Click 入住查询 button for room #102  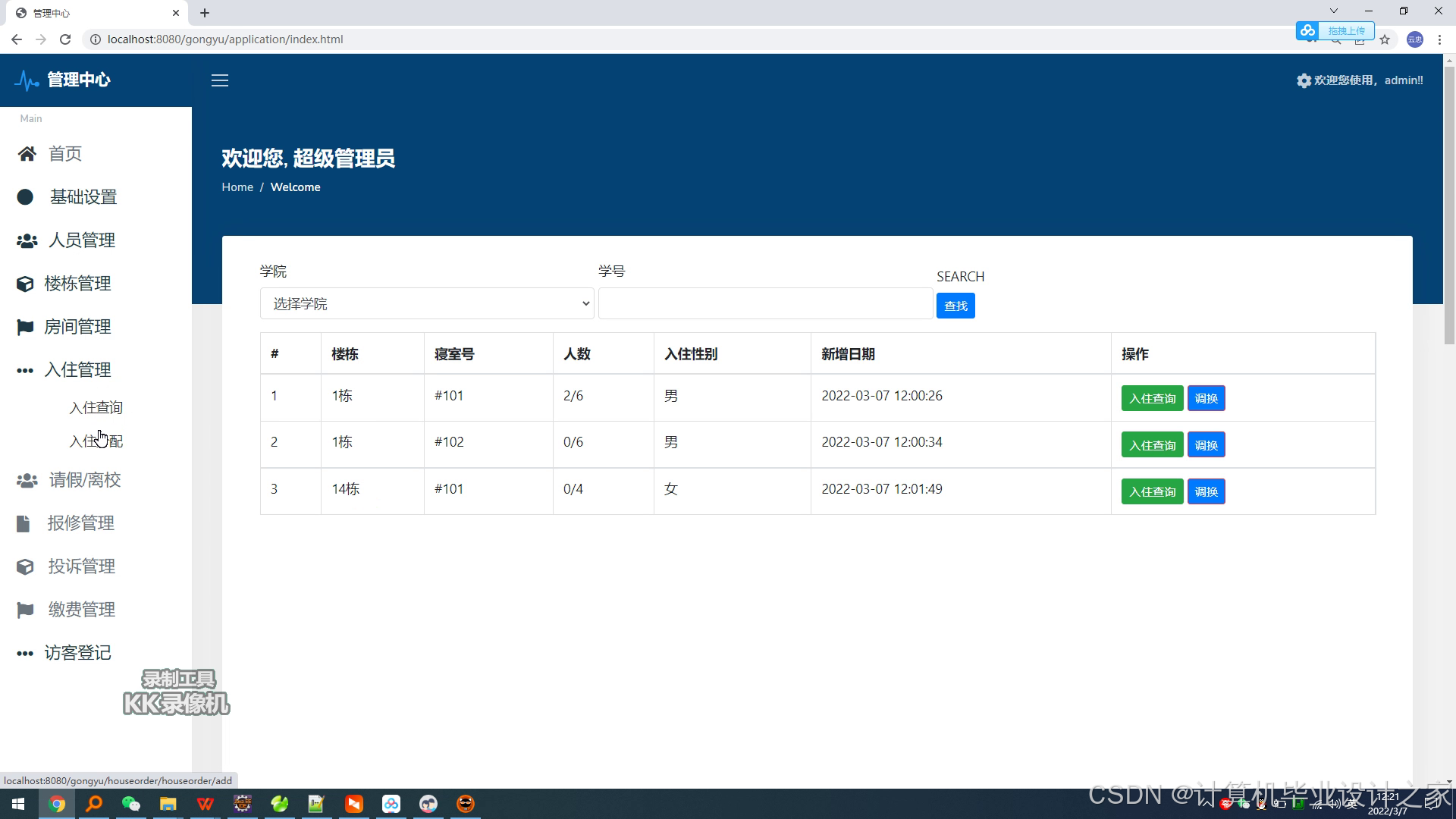1152,445
